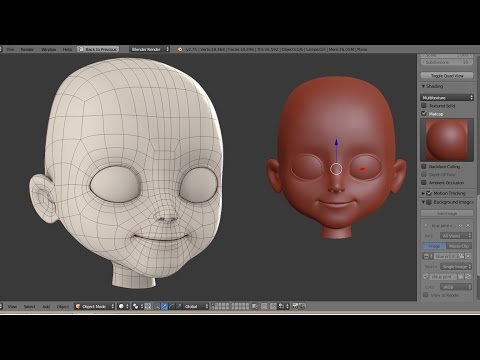Expand the Motion Tracking panel triangle
Screen dimensions: 480x360
point(423,193)
